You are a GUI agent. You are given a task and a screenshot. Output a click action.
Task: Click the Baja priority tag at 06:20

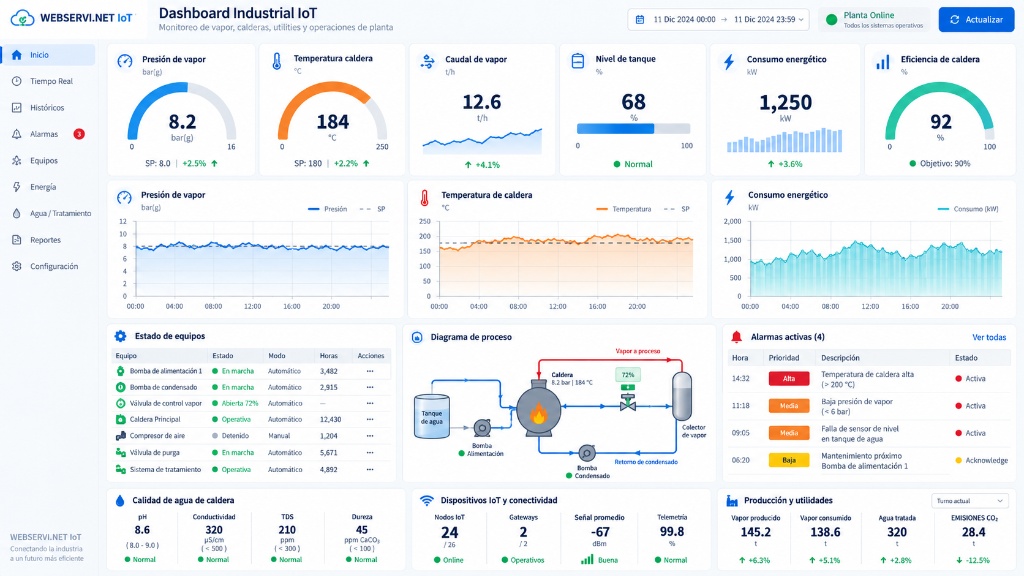click(789, 460)
